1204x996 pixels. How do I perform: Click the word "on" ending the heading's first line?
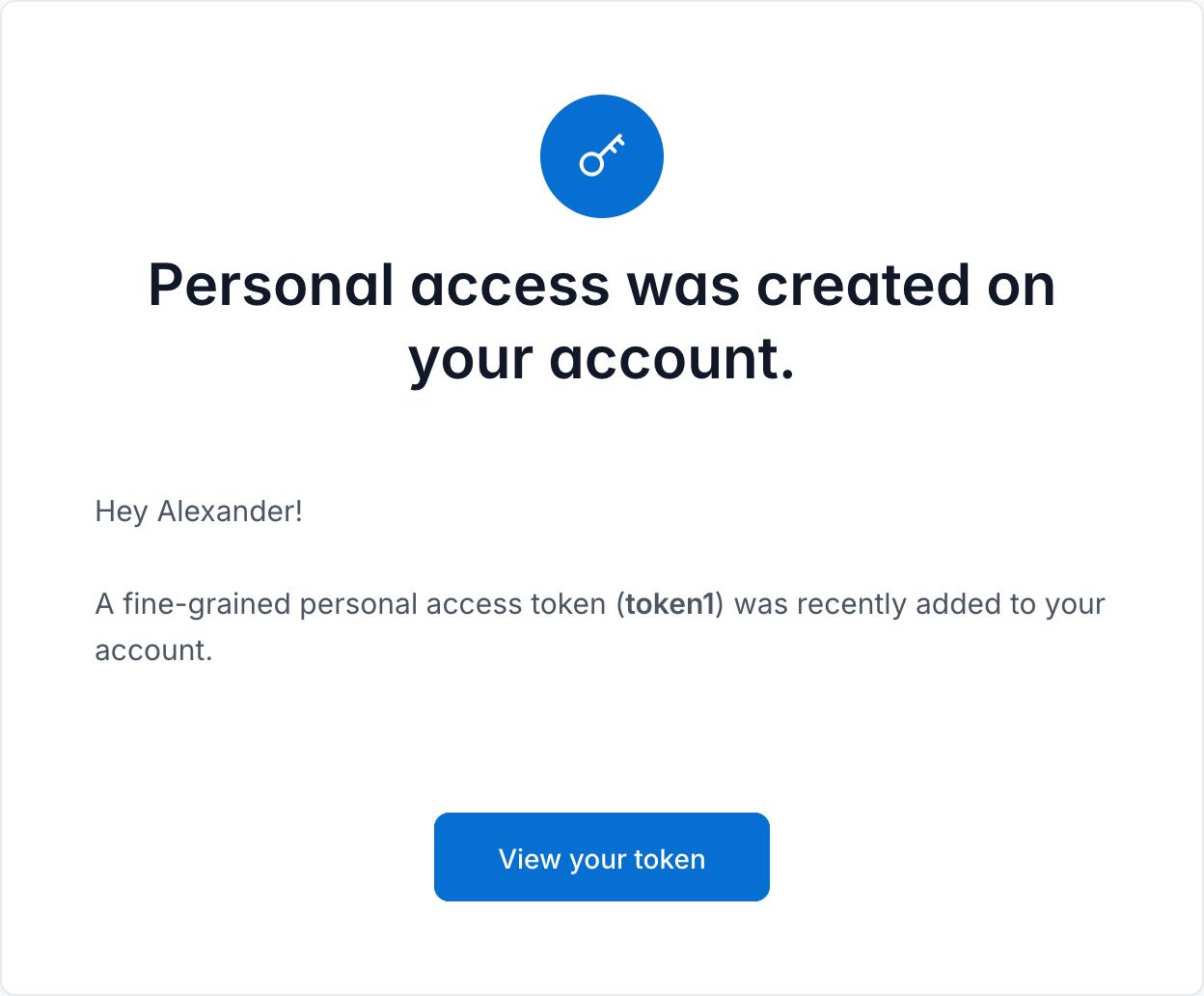(1022, 286)
